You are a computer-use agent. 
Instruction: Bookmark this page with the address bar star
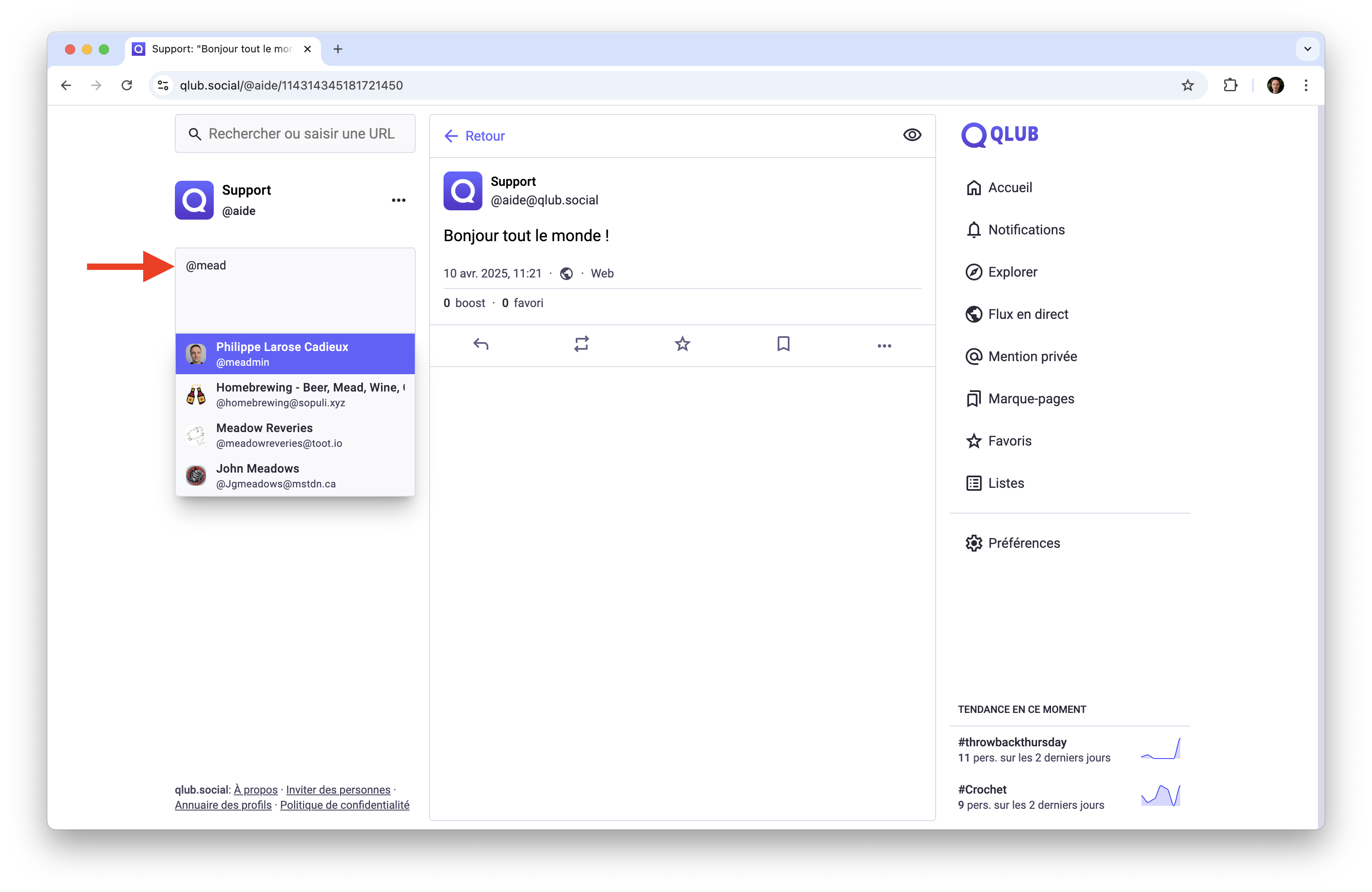click(x=1187, y=85)
